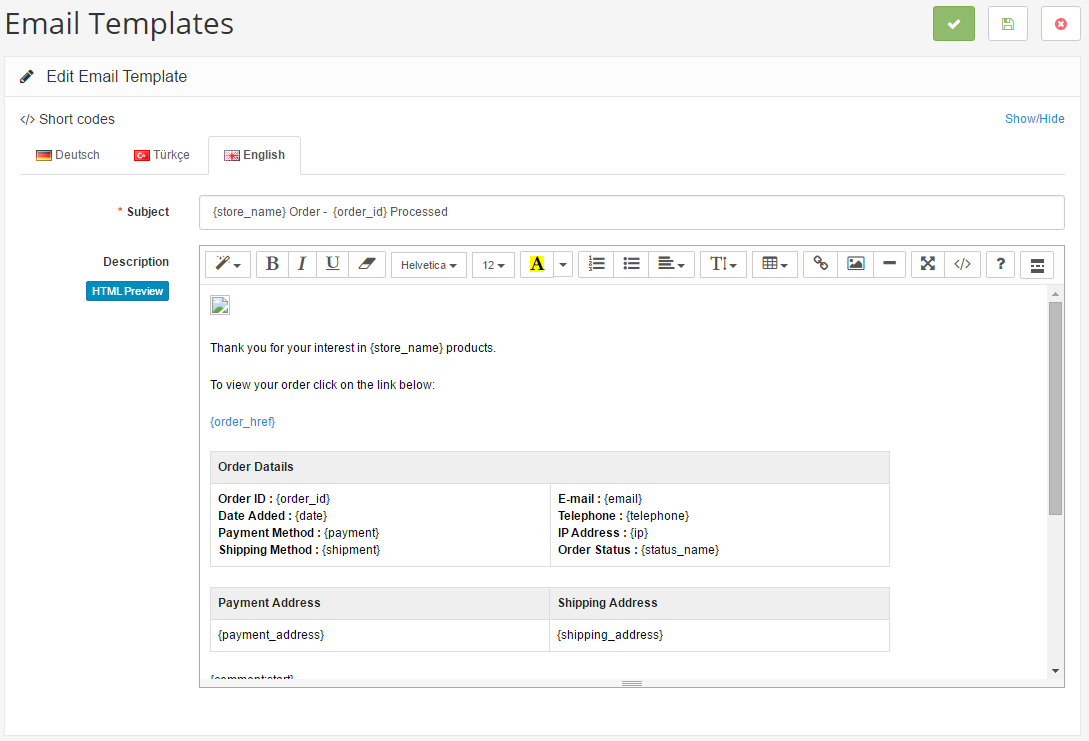The width and height of the screenshot is (1089, 741).
Task: Switch to code view in editor
Action: (x=962, y=265)
